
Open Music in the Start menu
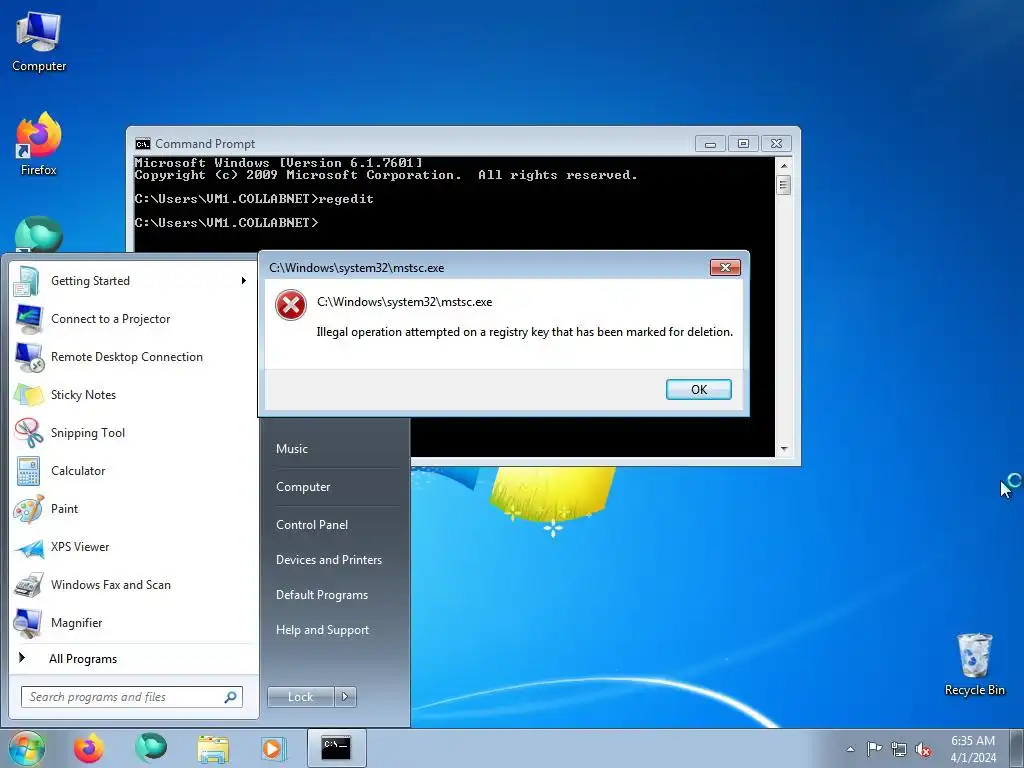coord(335,449)
